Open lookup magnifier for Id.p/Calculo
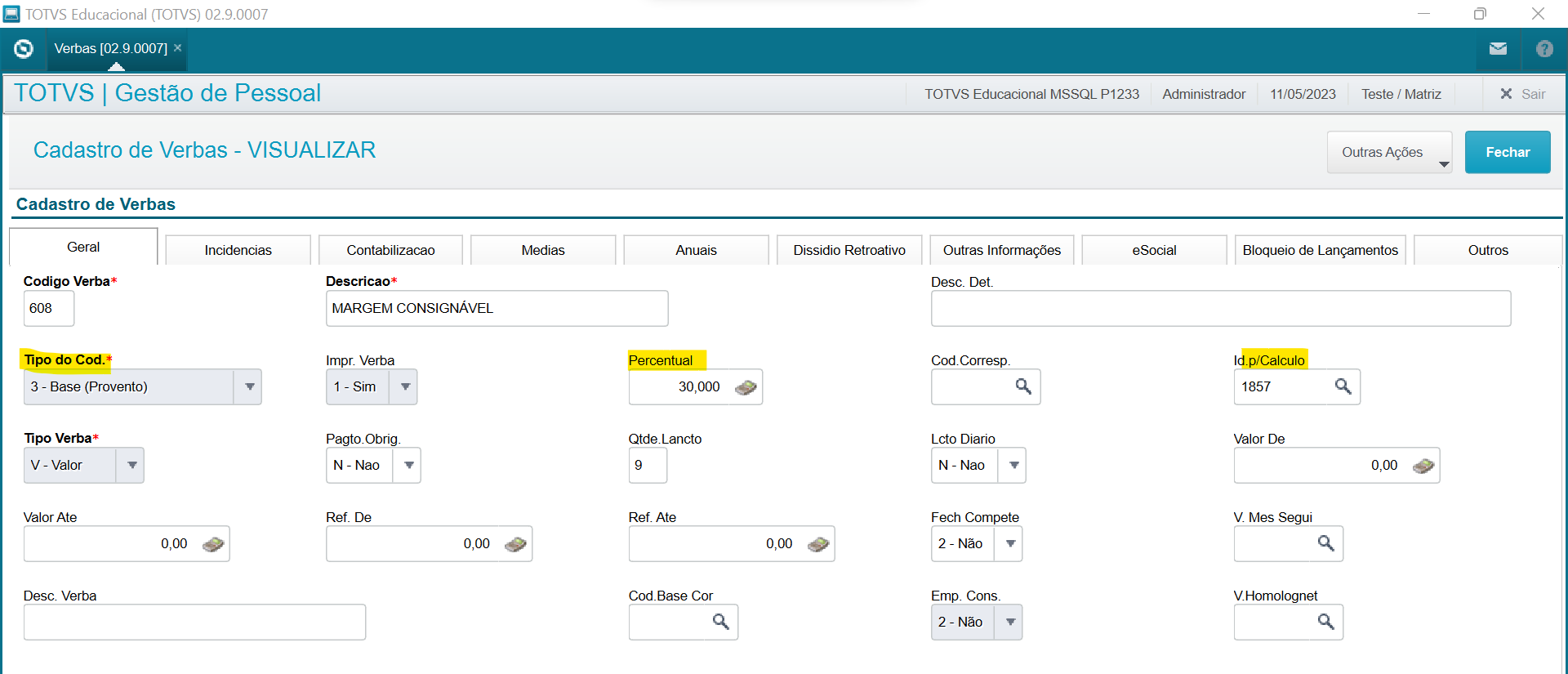Screen dimensions: 1568x674 click(1343, 386)
